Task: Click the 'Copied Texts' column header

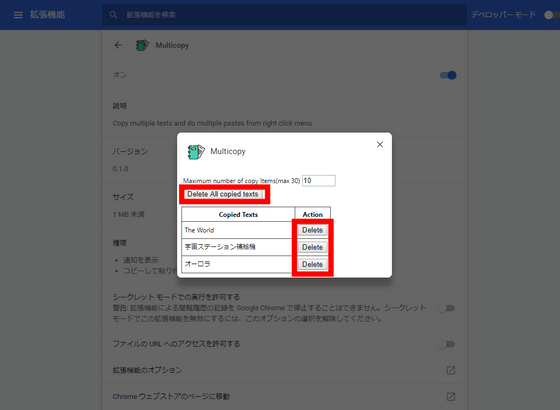Action: 238,214
